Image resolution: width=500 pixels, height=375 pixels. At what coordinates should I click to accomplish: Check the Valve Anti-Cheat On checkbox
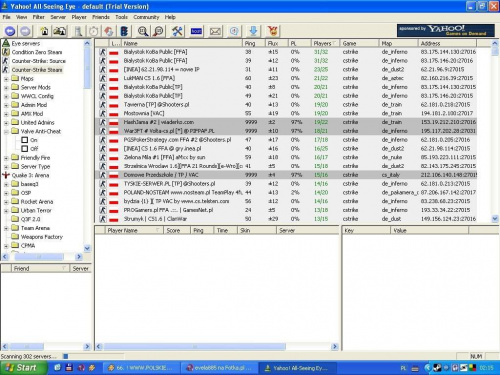pyautogui.click(x=25, y=140)
